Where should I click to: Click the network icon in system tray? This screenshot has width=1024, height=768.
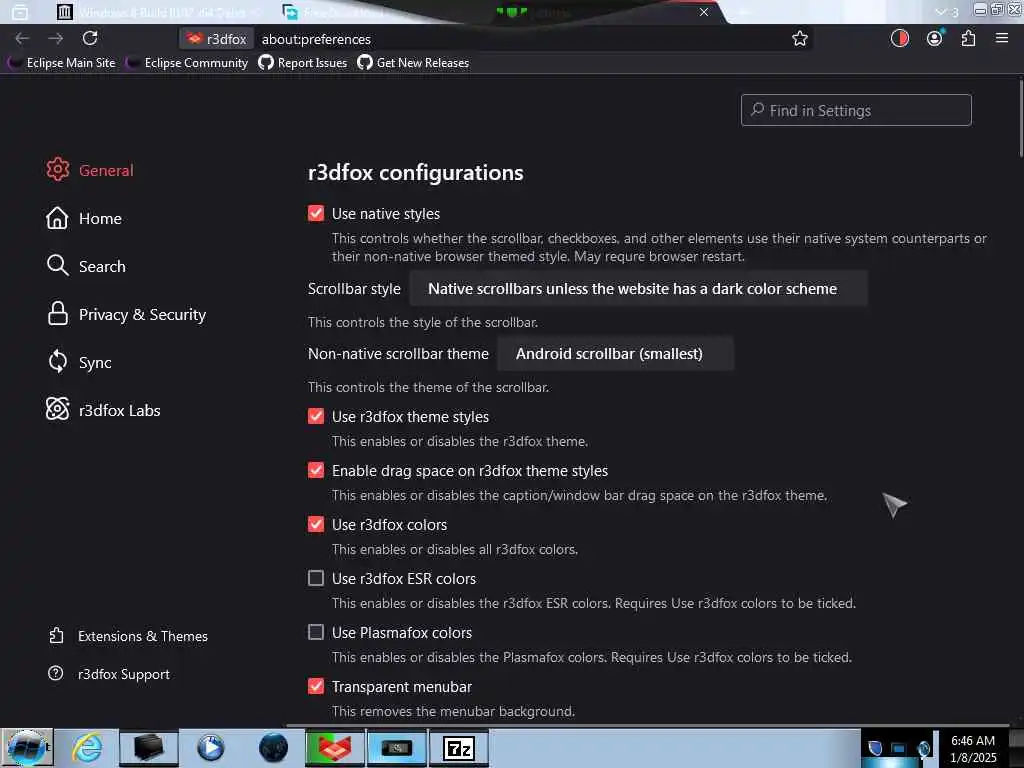pyautogui.click(x=899, y=748)
